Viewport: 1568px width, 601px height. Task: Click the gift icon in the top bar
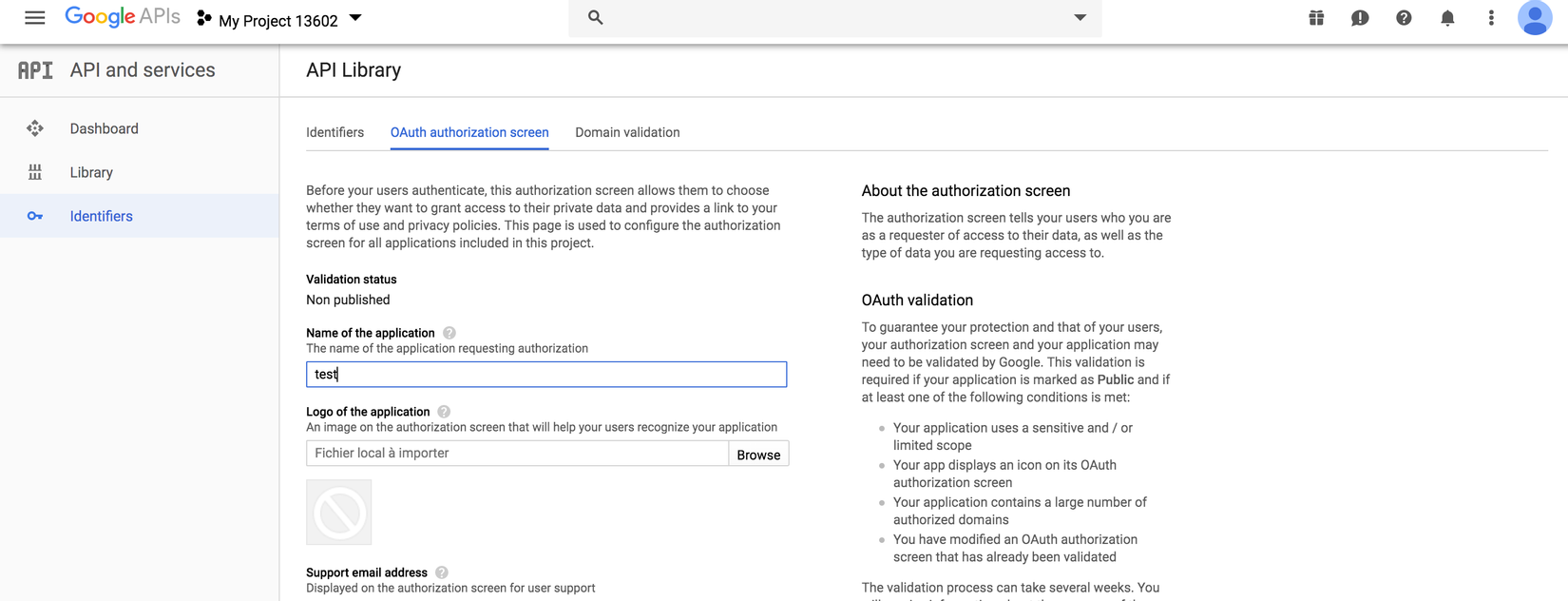1316,18
